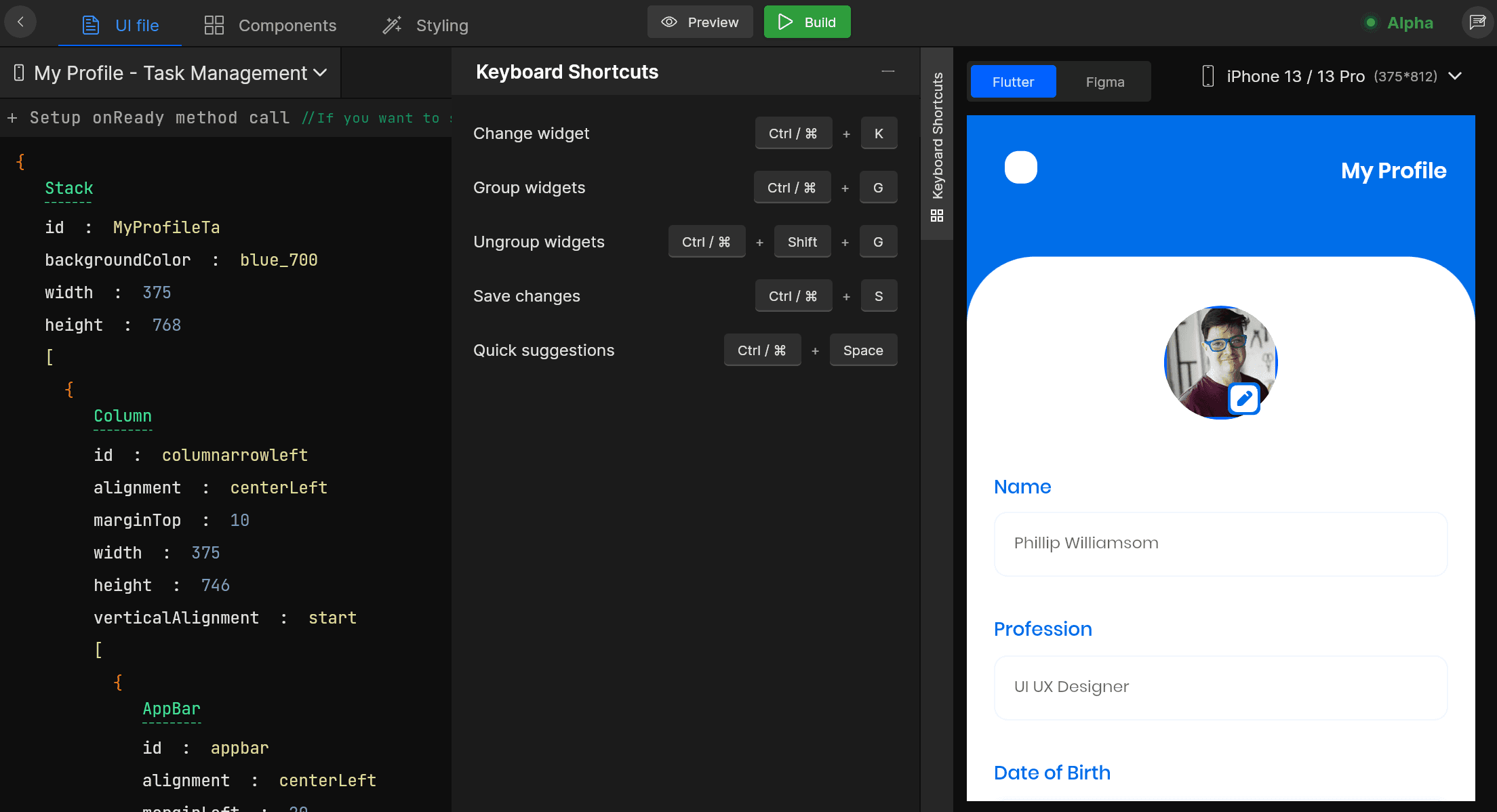The height and width of the screenshot is (812, 1497).
Task: Click the Column widget name
Action: [x=123, y=415]
